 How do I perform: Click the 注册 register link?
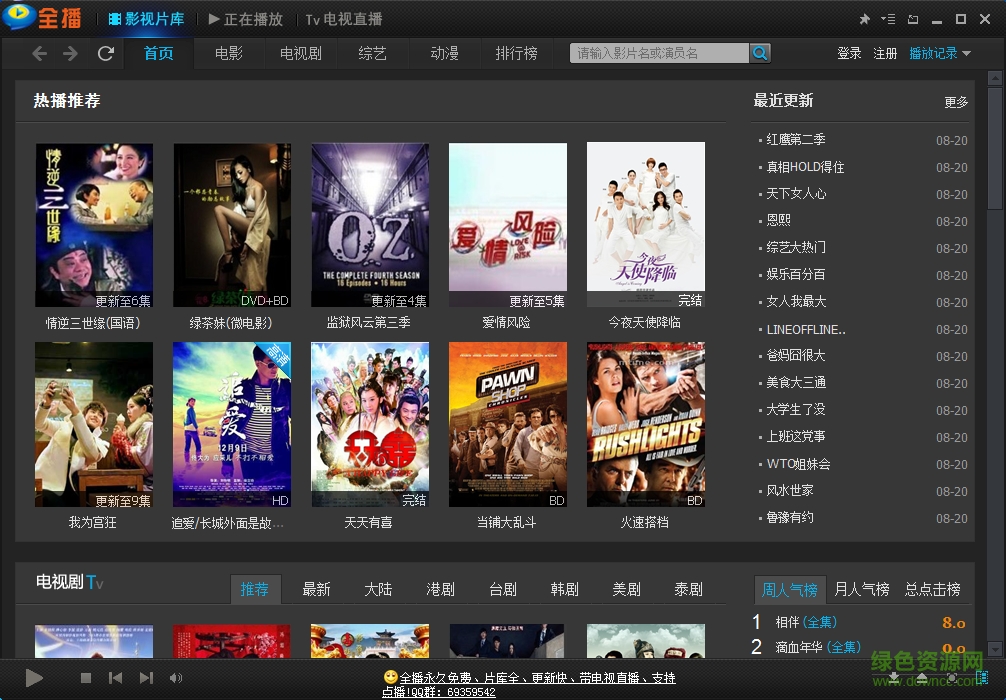tap(885, 53)
